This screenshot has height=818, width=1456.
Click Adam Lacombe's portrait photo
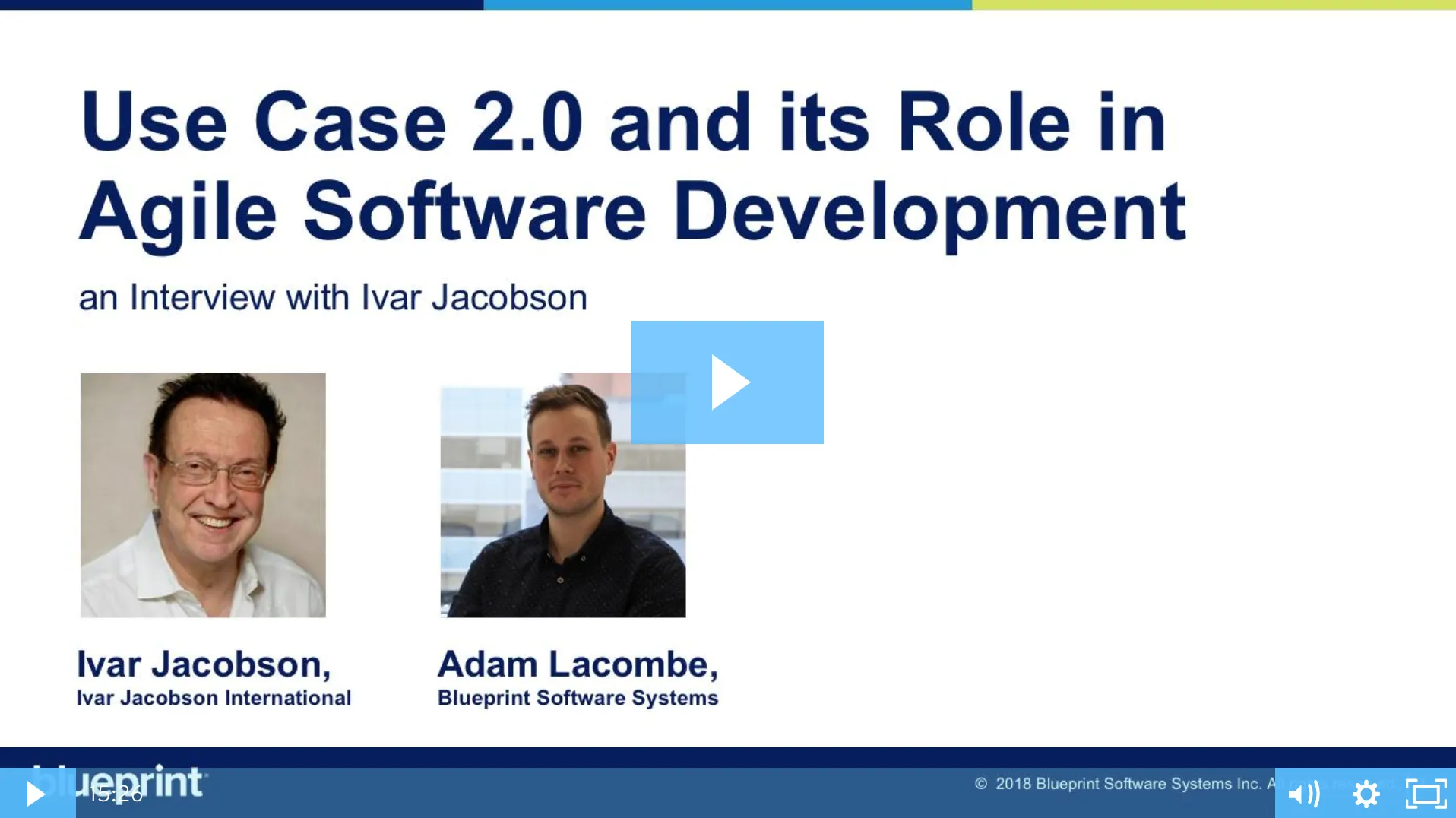(x=563, y=495)
